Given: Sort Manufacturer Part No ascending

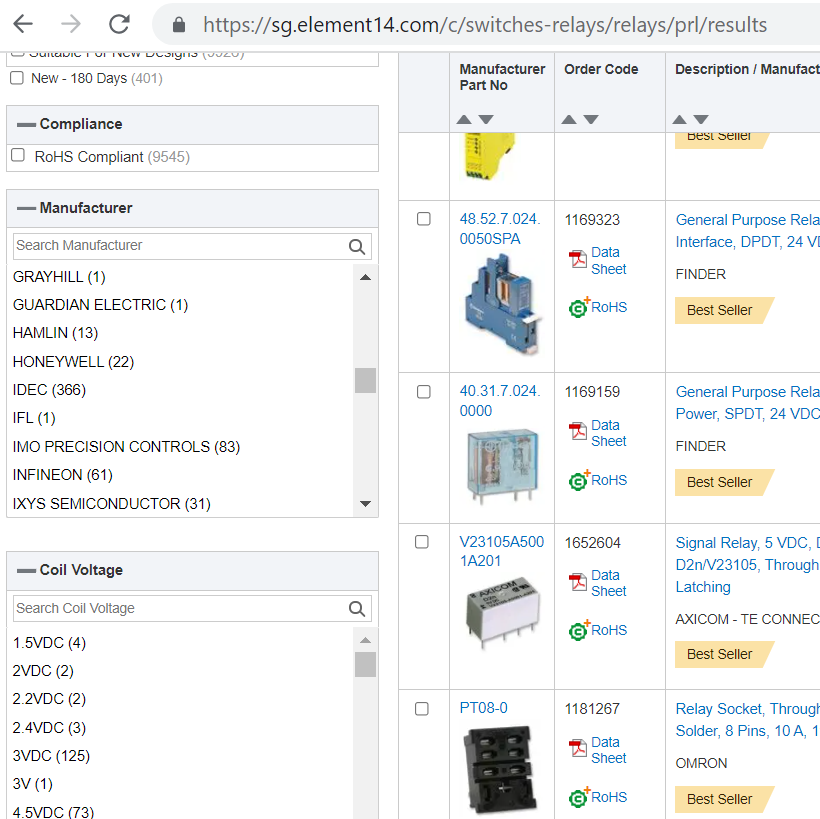Looking at the screenshot, I should pos(464,120).
